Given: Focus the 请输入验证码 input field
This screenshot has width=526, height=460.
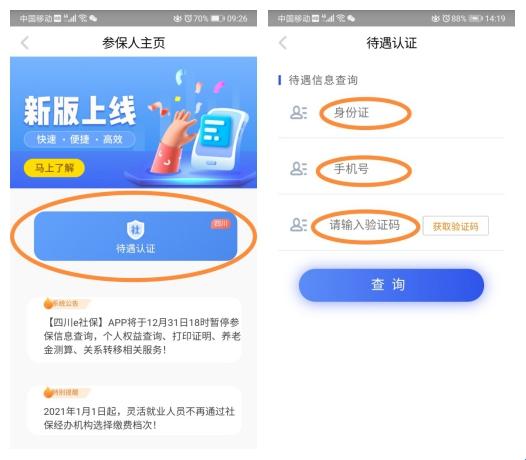Looking at the screenshot, I should click(365, 225).
